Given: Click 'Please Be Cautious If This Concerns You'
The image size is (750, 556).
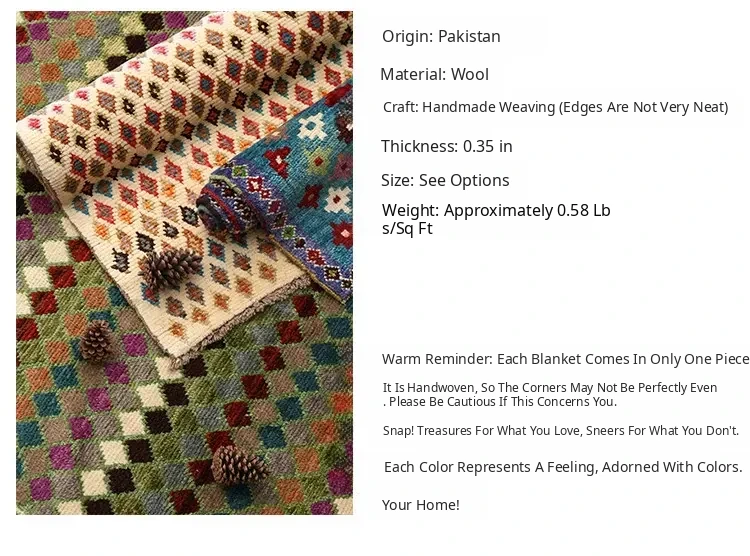Looking at the screenshot, I should [x=500, y=402].
